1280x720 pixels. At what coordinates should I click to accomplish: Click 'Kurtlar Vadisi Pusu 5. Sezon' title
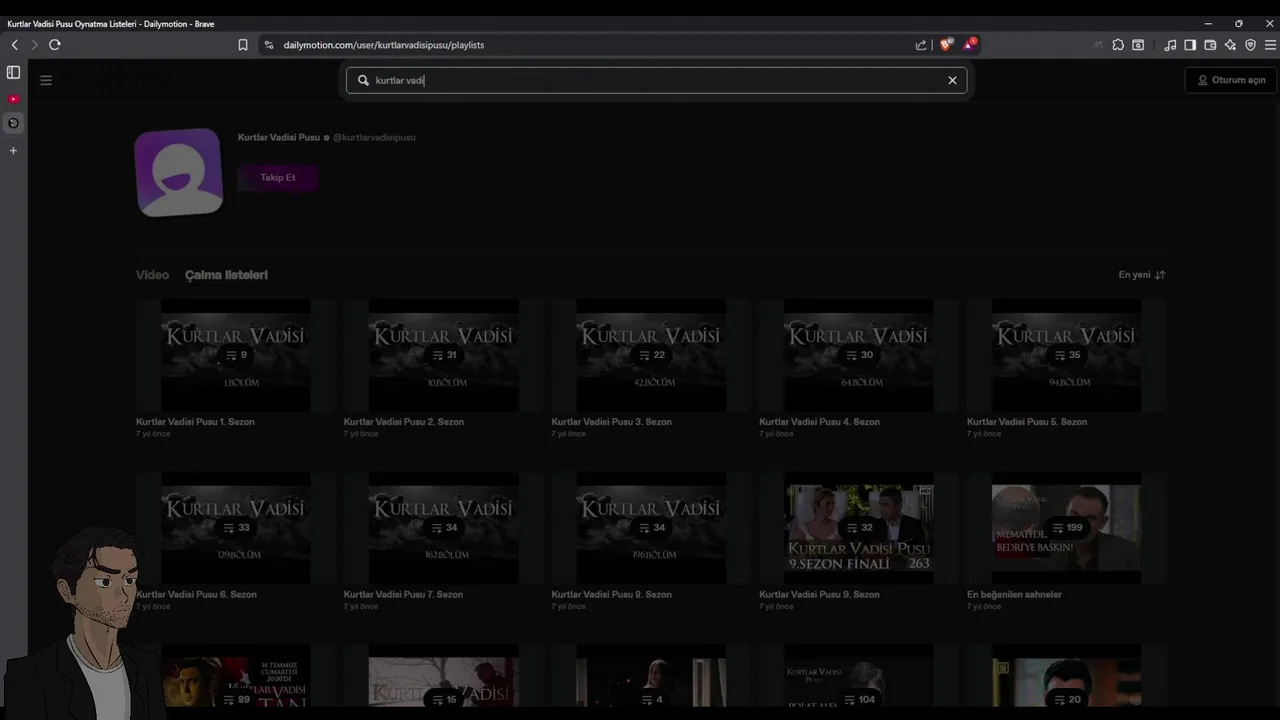[1027, 422]
